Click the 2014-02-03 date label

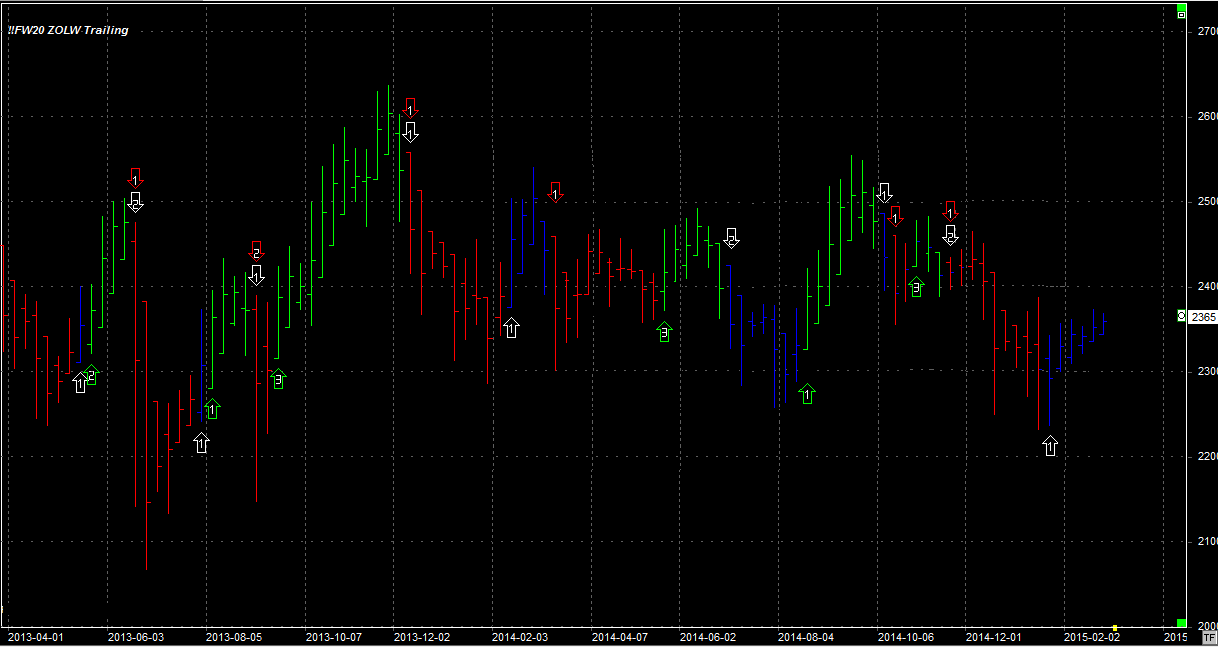[x=520, y=636]
